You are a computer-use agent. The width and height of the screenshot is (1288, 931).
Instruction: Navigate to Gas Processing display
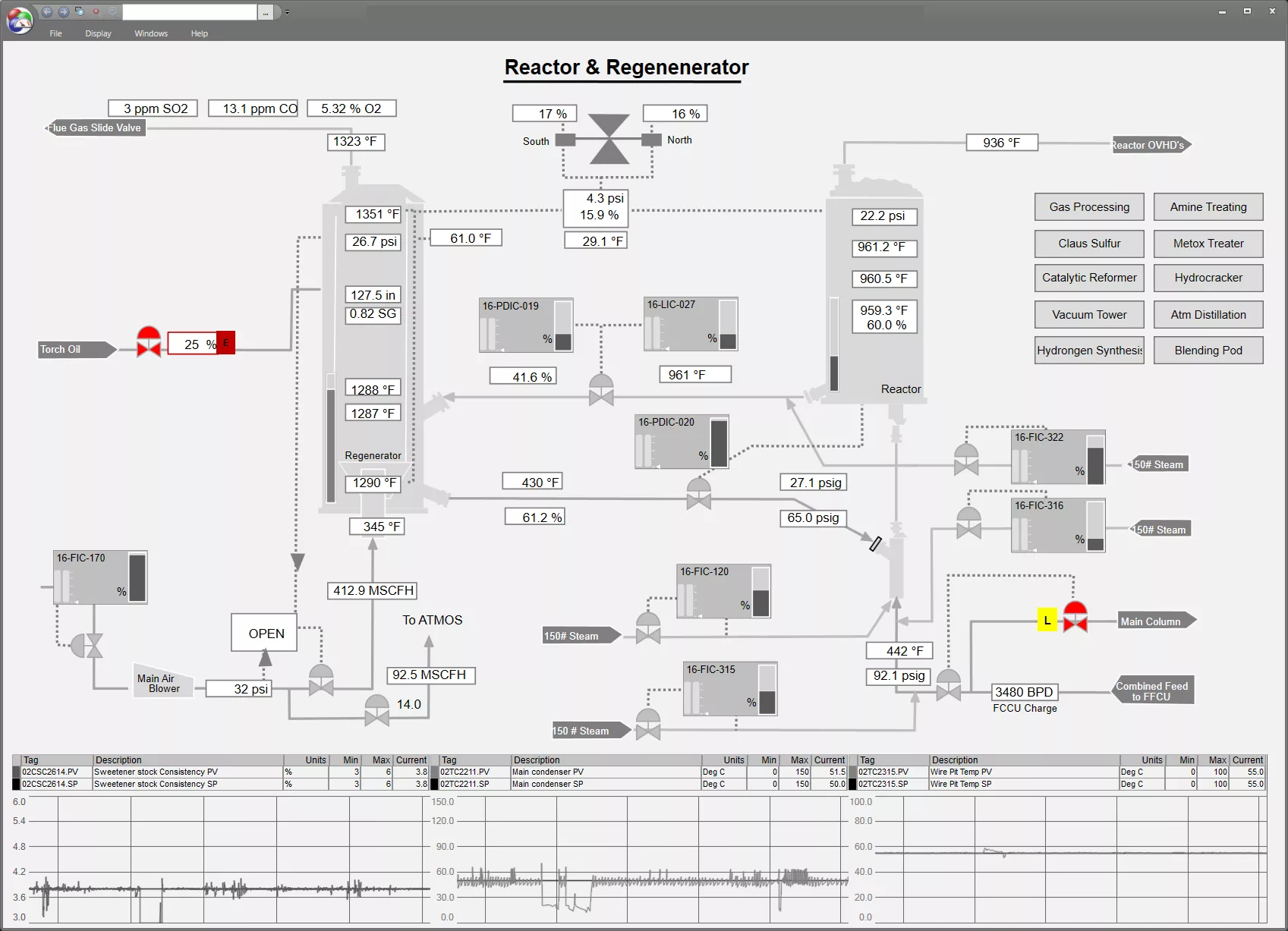[x=1089, y=207]
